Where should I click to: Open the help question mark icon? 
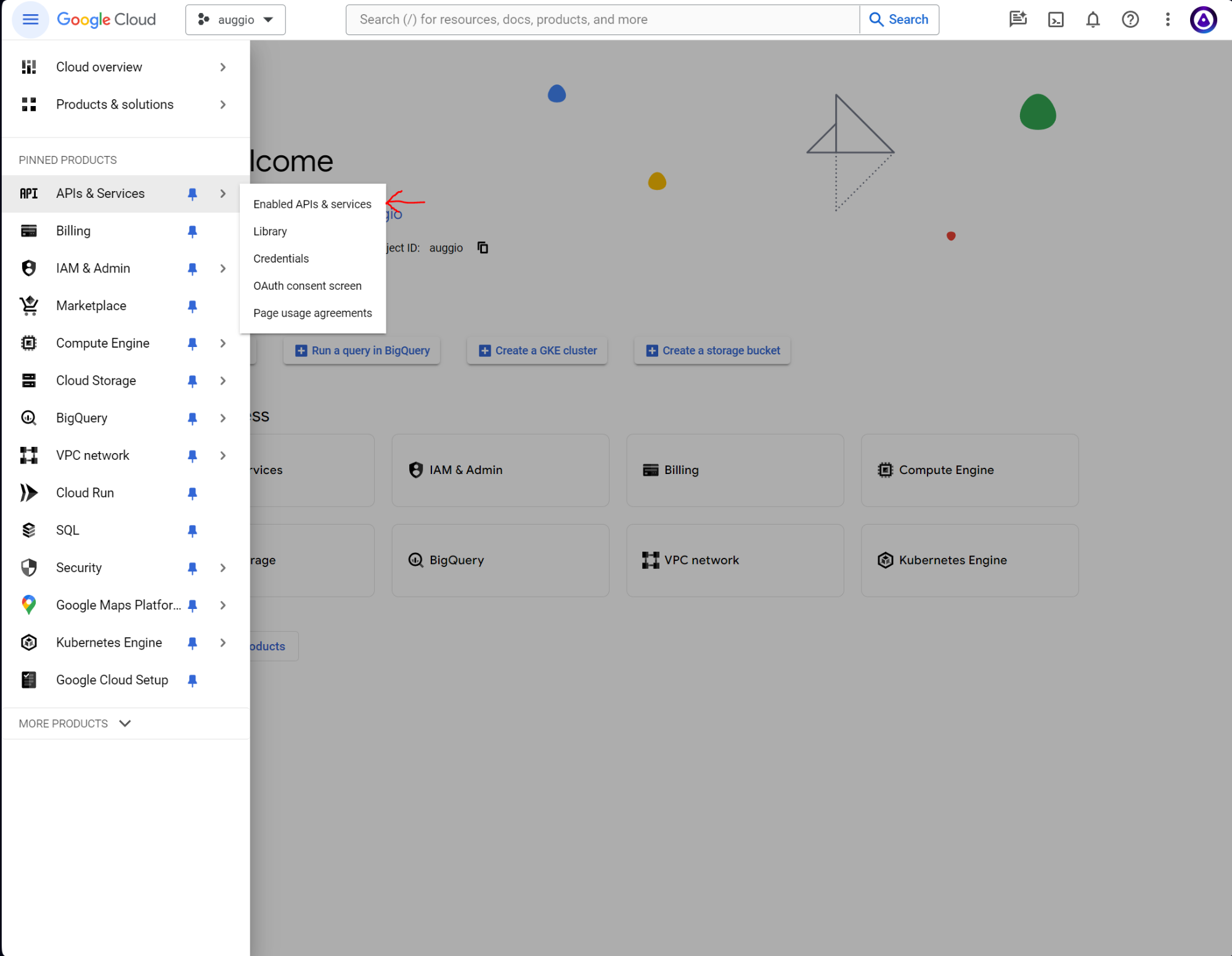tap(1130, 20)
